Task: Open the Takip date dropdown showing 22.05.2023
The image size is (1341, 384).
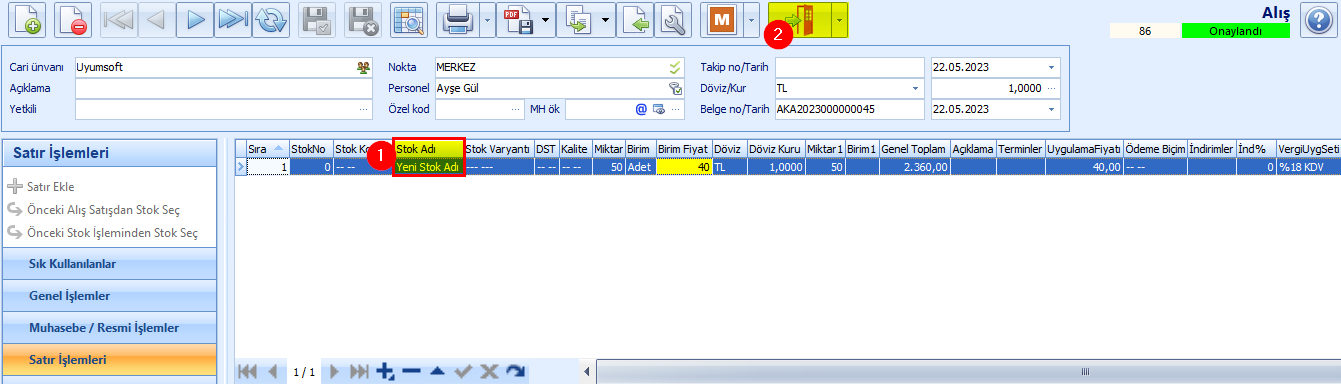Action: click(x=1051, y=67)
